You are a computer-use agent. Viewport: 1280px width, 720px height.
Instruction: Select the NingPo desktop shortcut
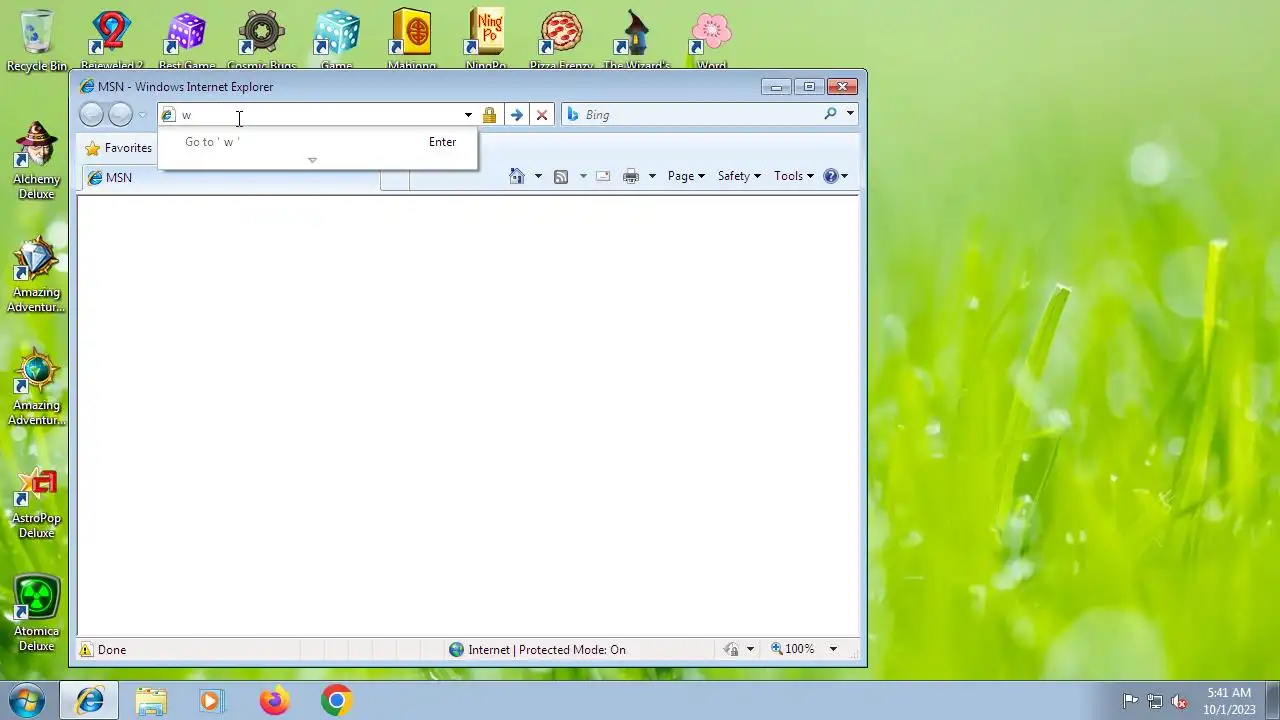point(486,42)
